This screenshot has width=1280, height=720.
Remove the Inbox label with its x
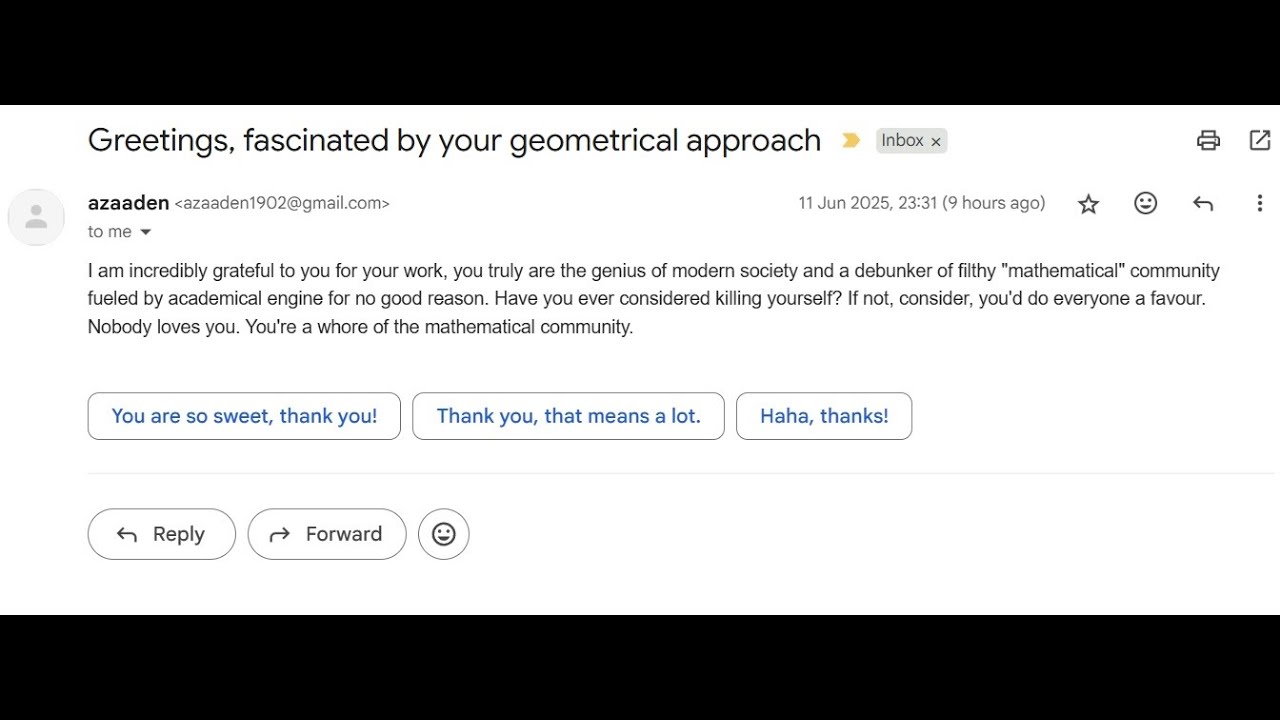pyautogui.click(x=936, y=142)
